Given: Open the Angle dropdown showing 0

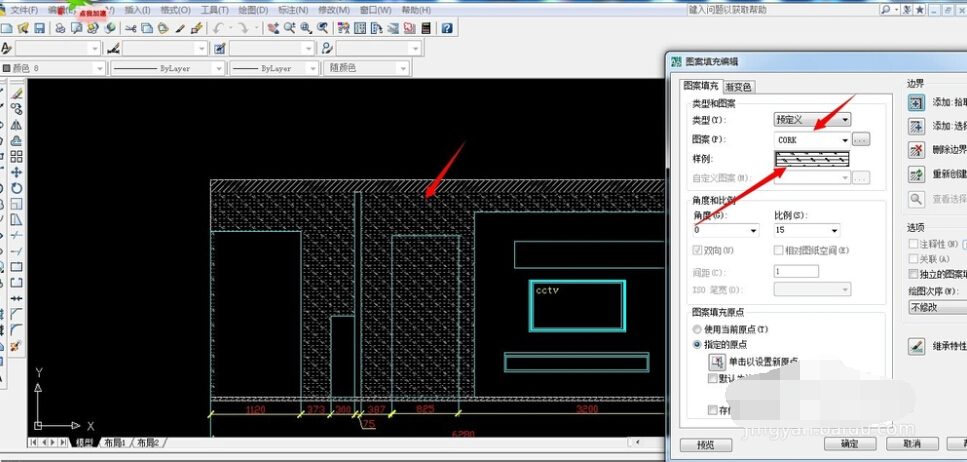Looking at the screenshot, I should pyautogui.click(x=726, y=230).
